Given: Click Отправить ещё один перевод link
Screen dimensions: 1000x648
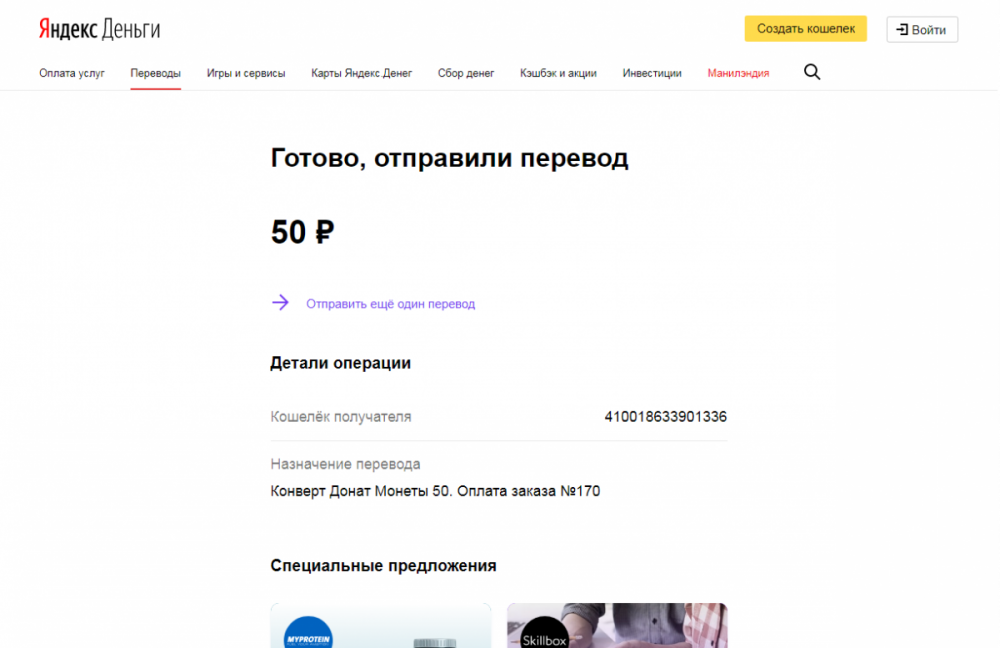Looking at the screenshot, I should pos(390,304).
